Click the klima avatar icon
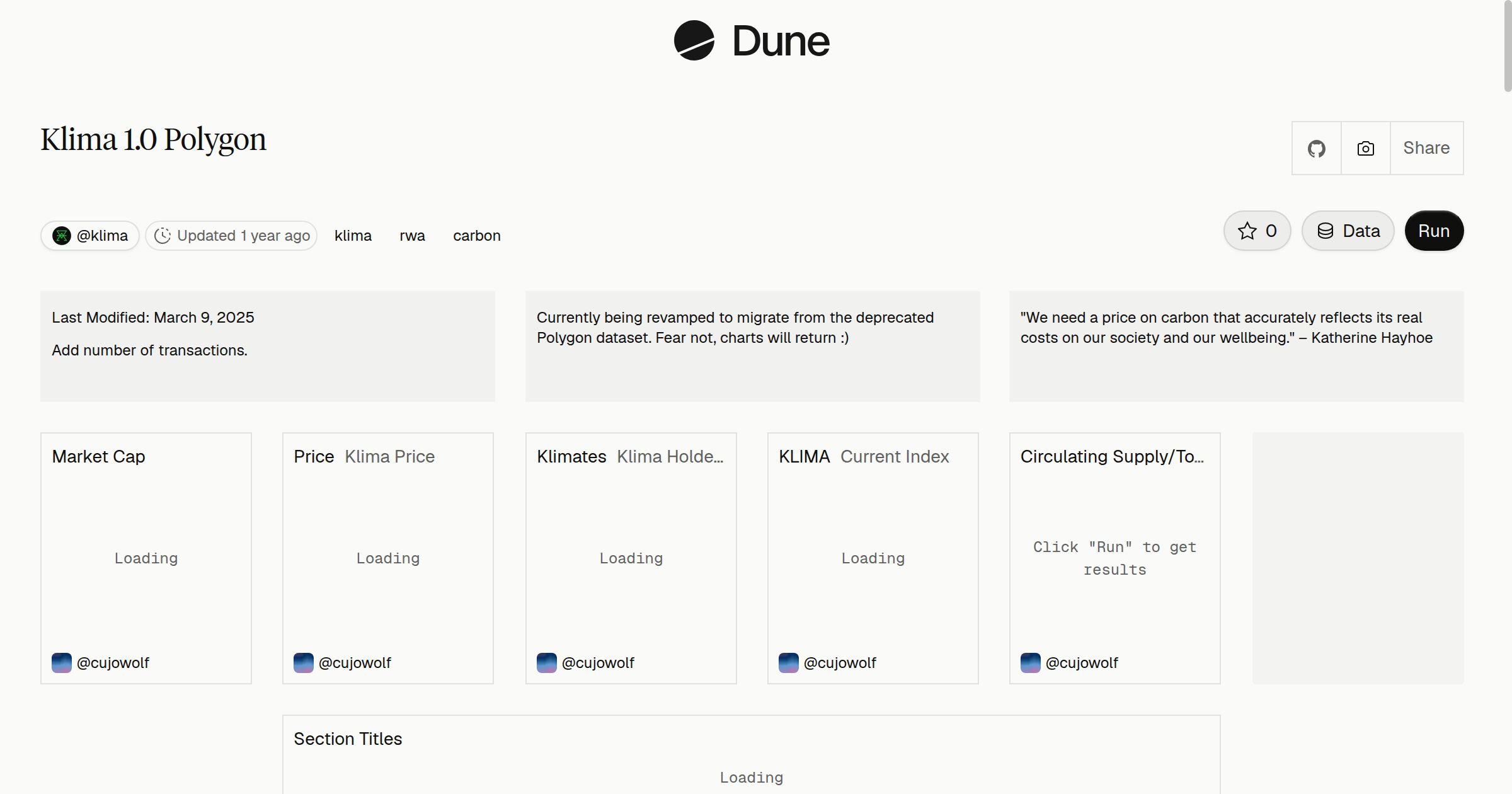 pyautogui.click(x=61, y=236)
